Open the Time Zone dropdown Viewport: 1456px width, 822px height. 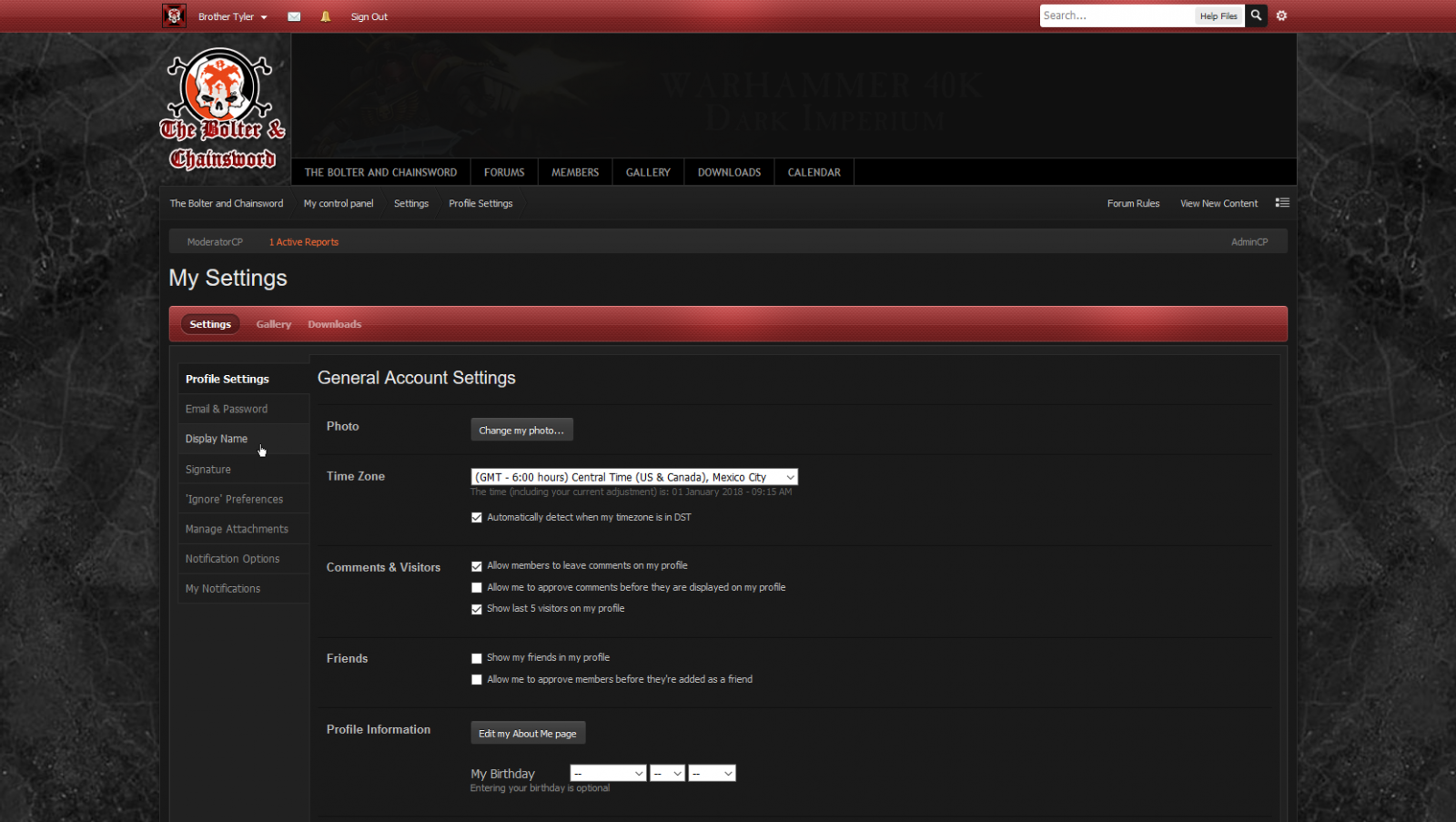(634, 477)
